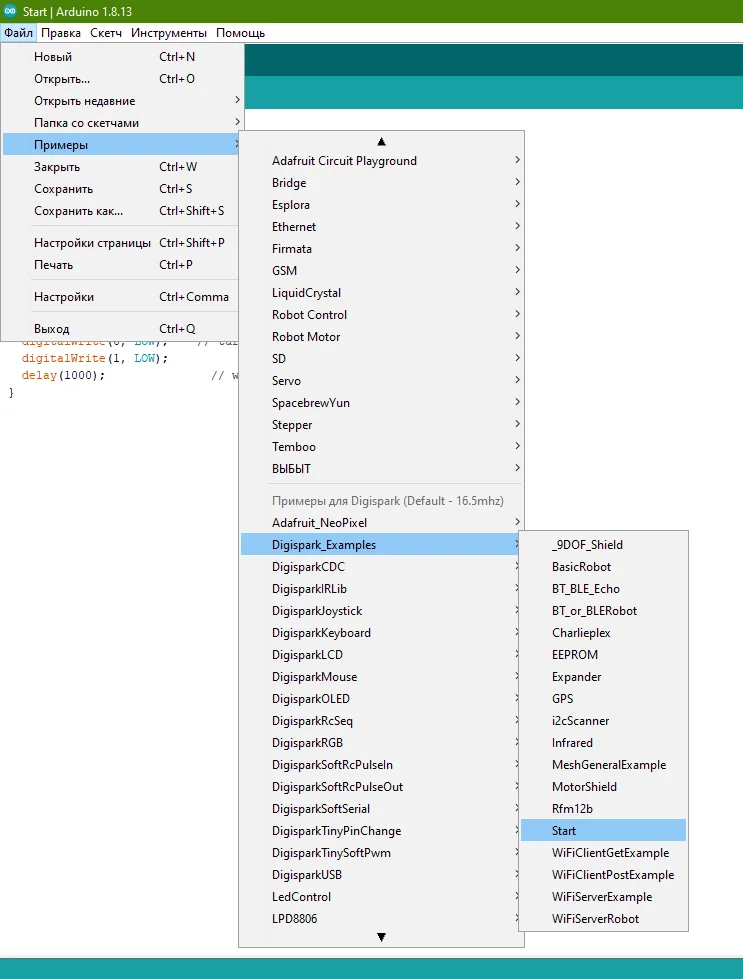
Task: Open LedControl examples
Action: (381, 897)
